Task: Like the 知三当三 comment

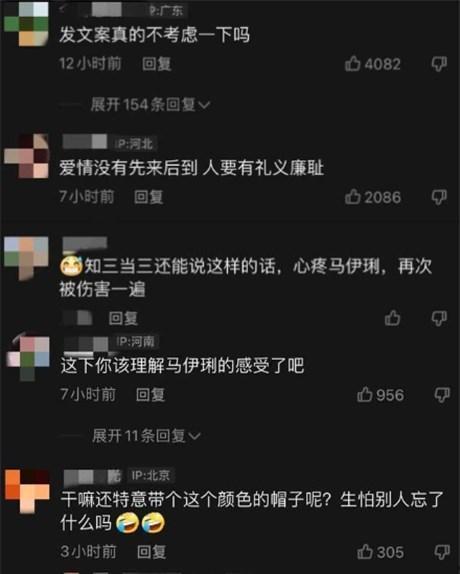Action: coord(392,318)
